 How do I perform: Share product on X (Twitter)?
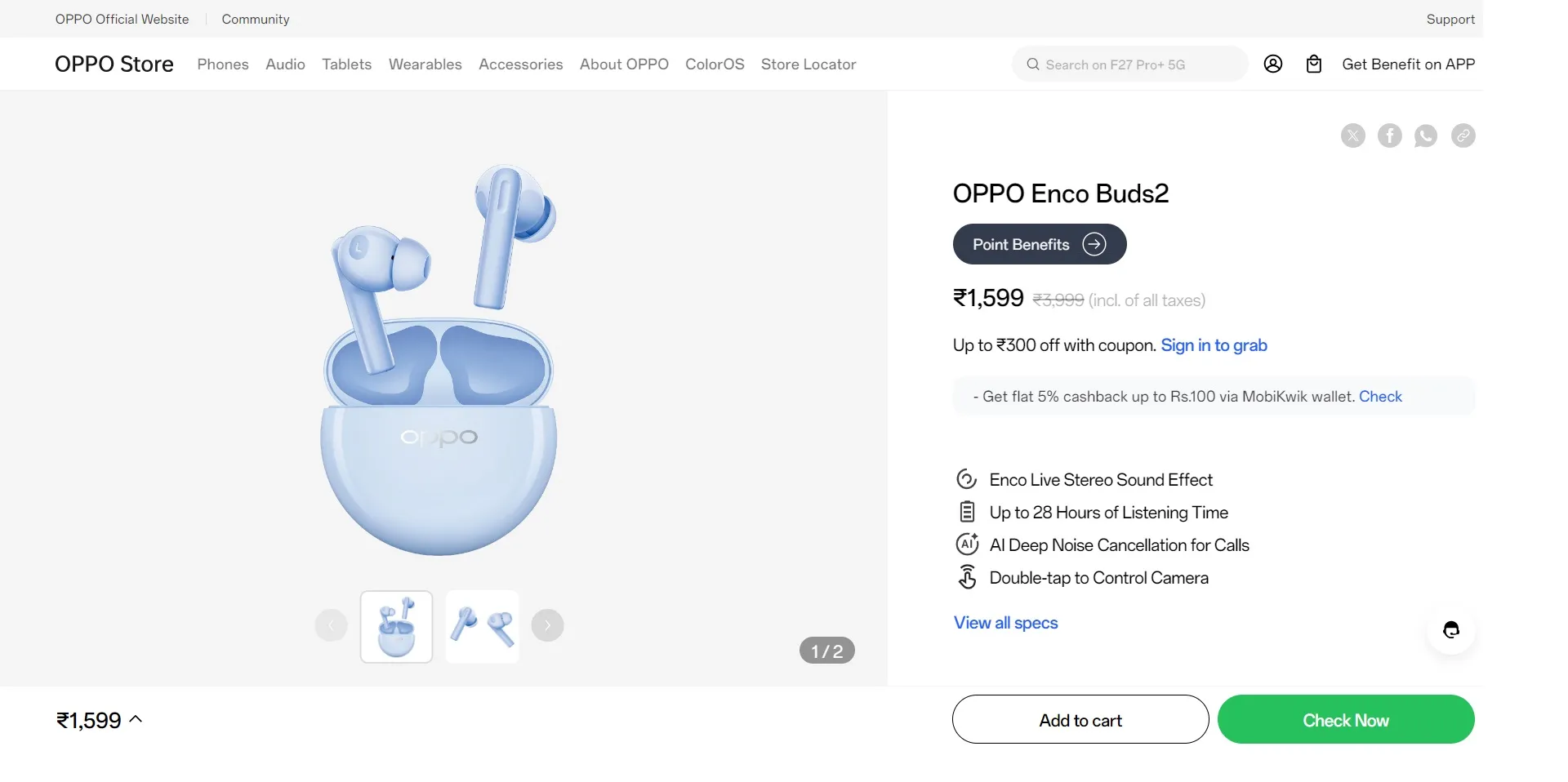click(x=1352, y=136)
